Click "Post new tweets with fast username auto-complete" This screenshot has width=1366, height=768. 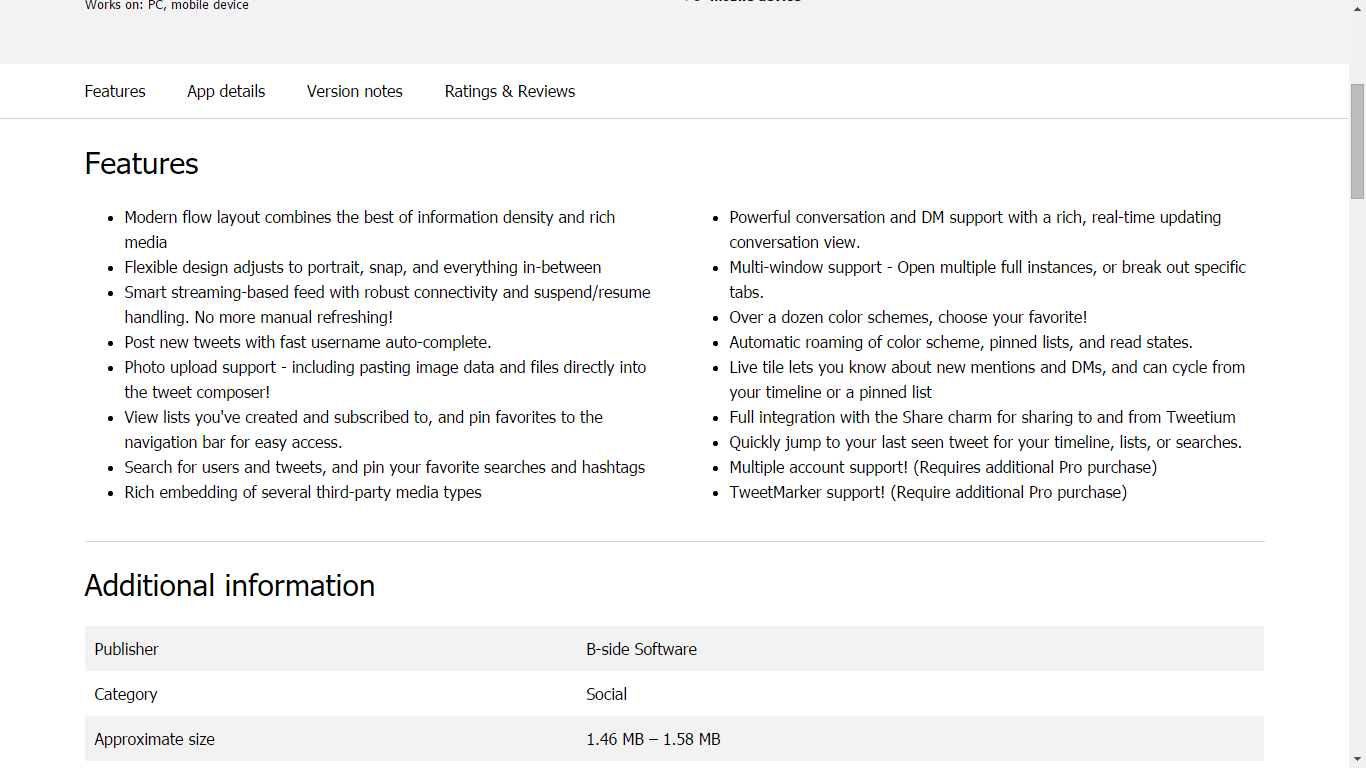point(308,342)
